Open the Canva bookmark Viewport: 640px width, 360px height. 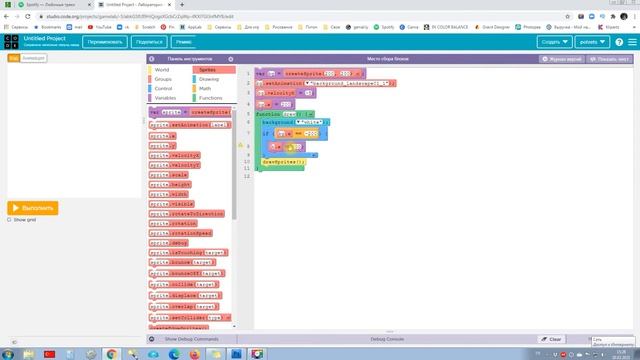pos(409,27)
